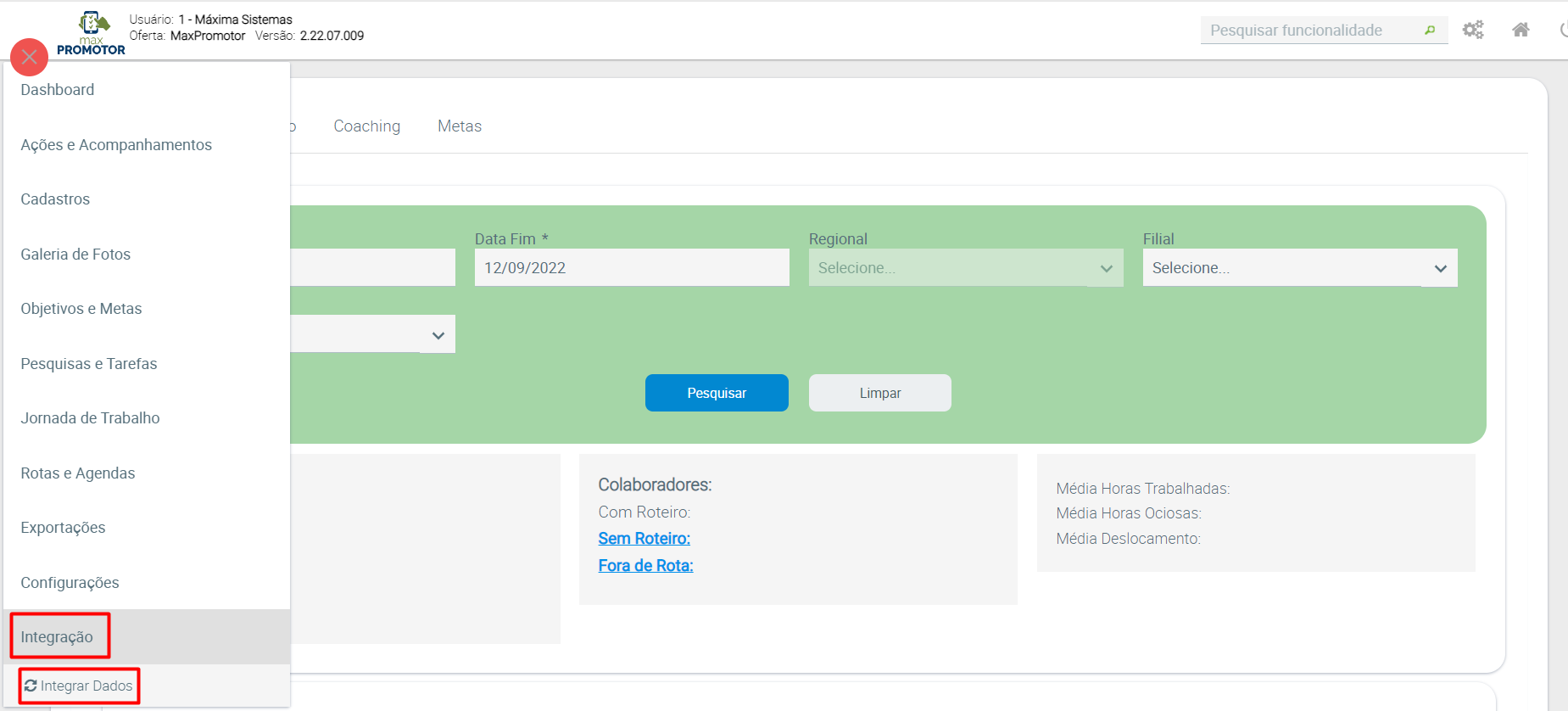This screenshot has width=1568, height=711.
Task: Open Cadastros menu
Action: click(x=147, y=199)
